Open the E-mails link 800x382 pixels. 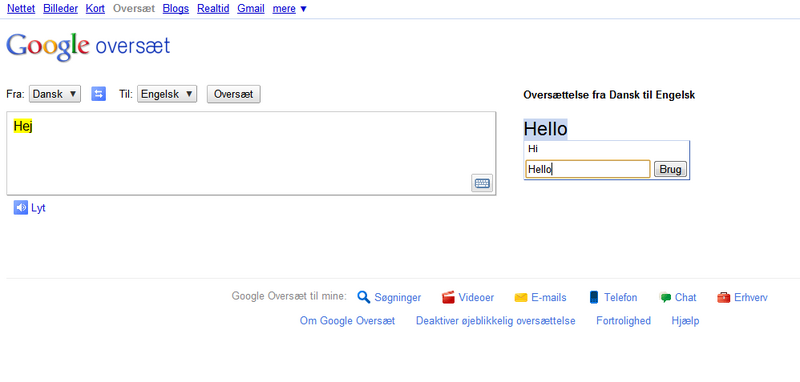pyautogui.click(x=548, y=297)
